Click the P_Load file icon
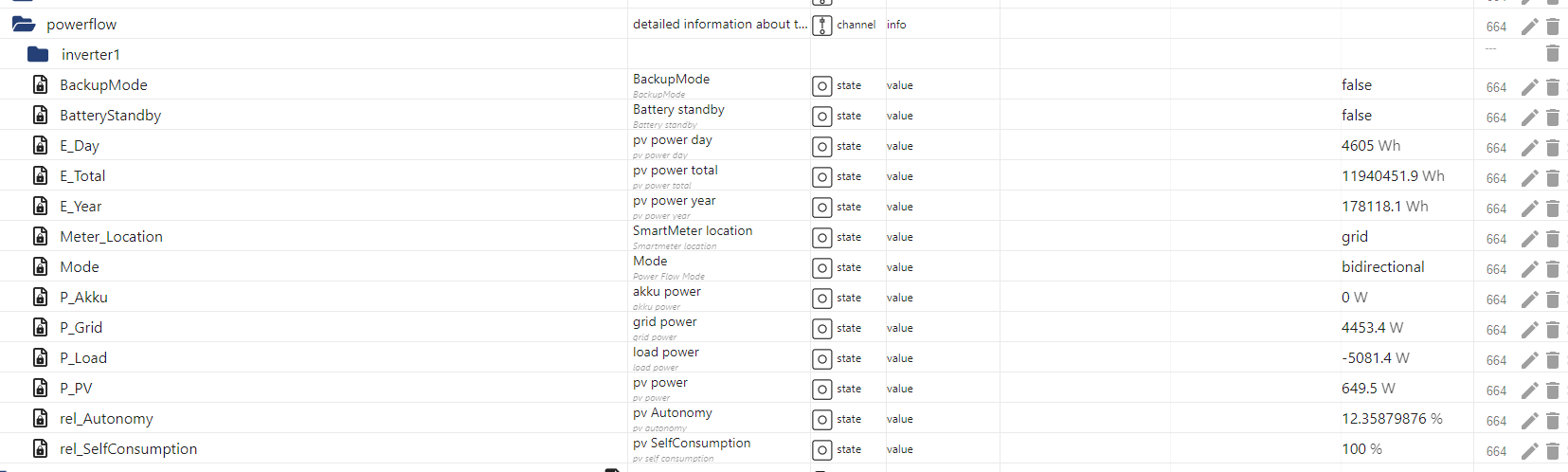 pyautogui.click(x=41, y=357)
